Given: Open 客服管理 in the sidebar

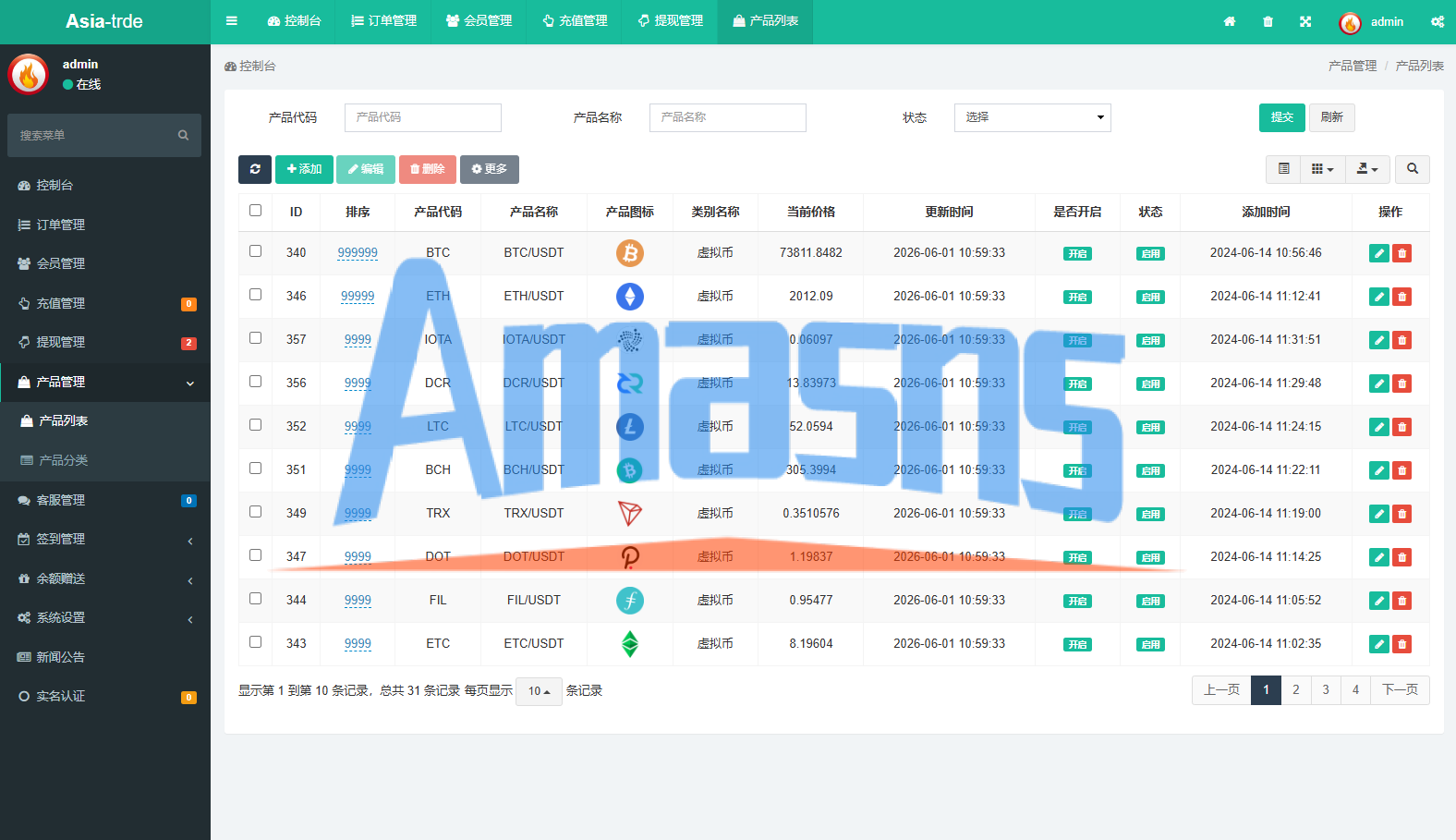Looking at the screenshot, I should coord(105,501).
